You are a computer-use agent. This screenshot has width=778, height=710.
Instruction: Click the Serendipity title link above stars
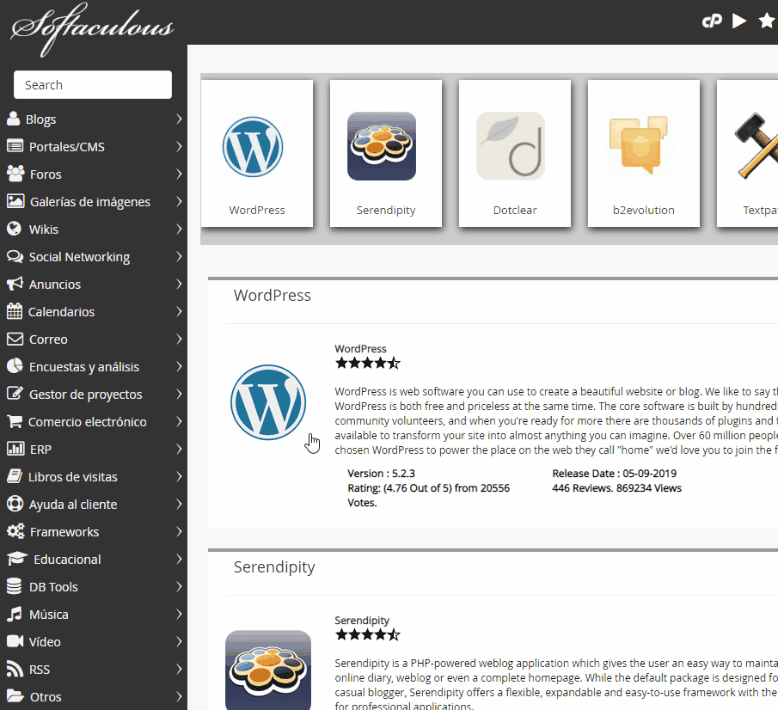coord(362,620)
